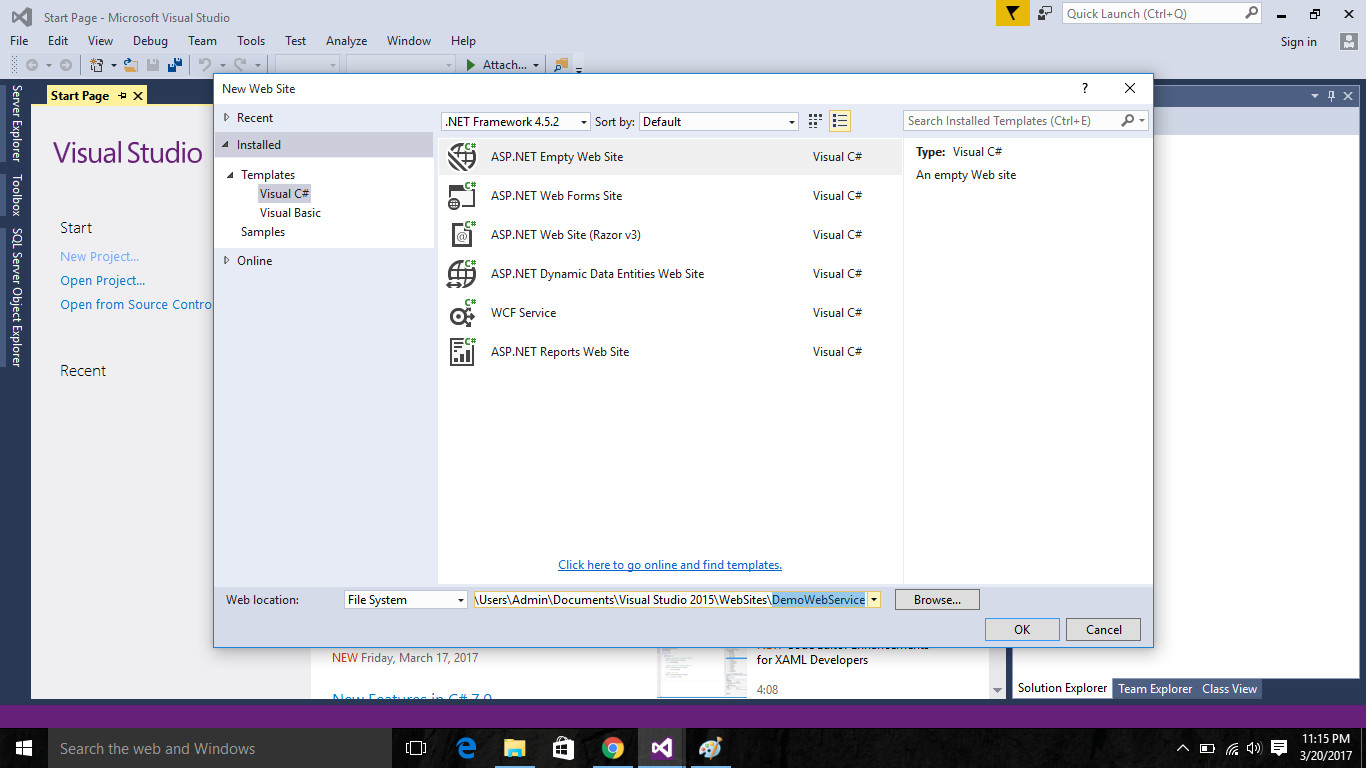Click the Send Feedback icon
This screenshot has height=768, width=1366.
coord(1045,13)
